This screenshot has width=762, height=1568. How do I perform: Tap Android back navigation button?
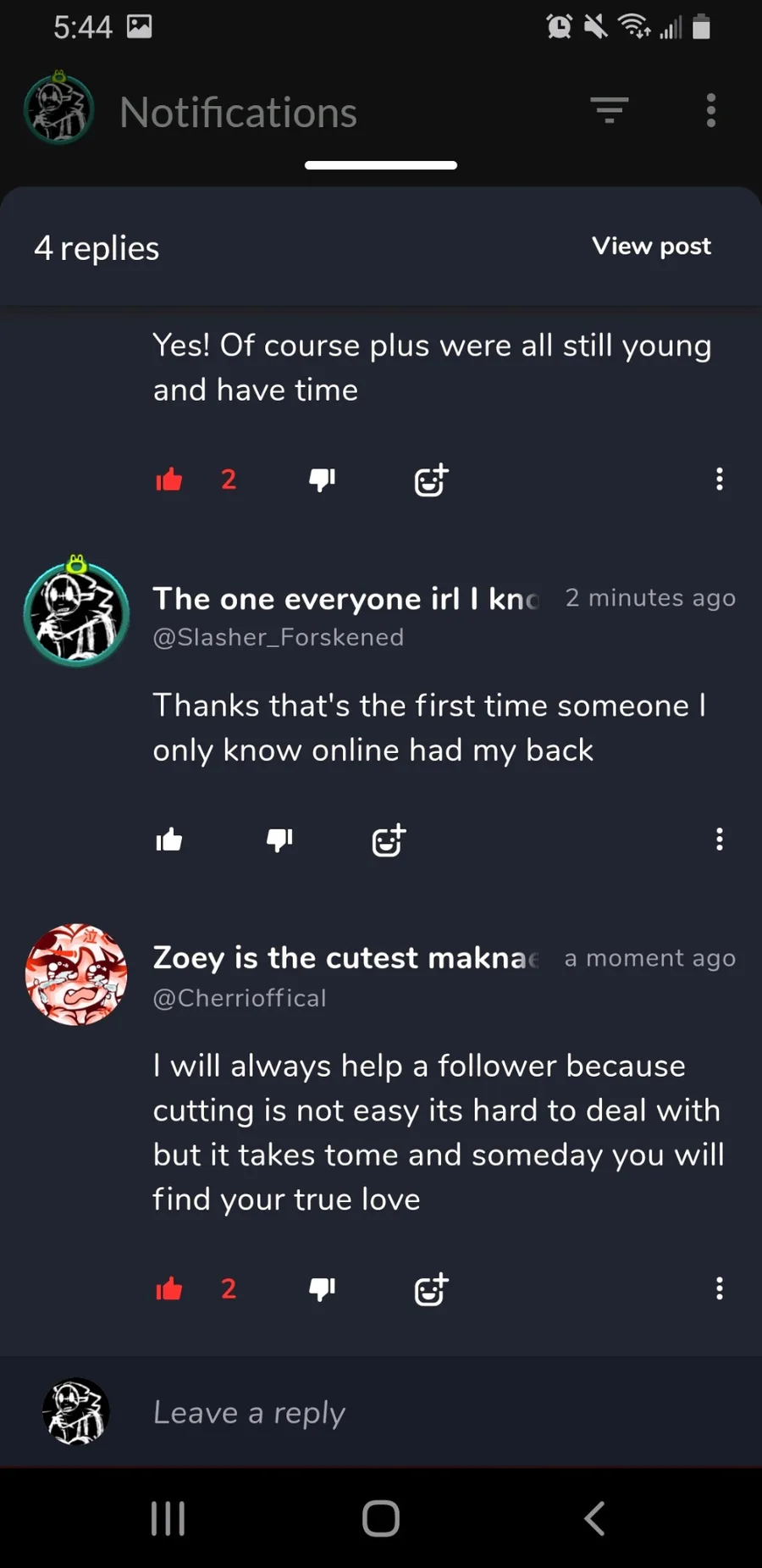point(595,1518)
